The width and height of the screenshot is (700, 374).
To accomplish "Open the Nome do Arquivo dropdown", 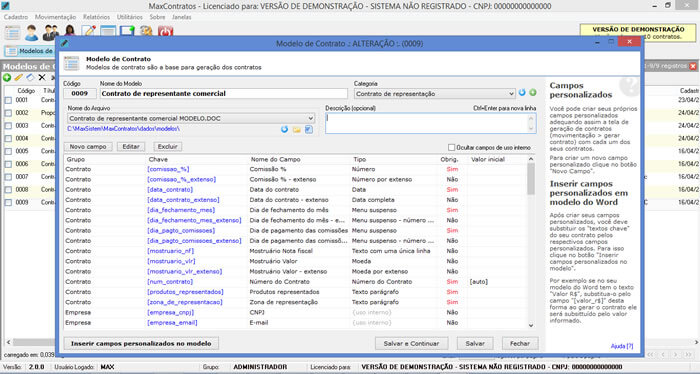I will (x=191, y=118).
